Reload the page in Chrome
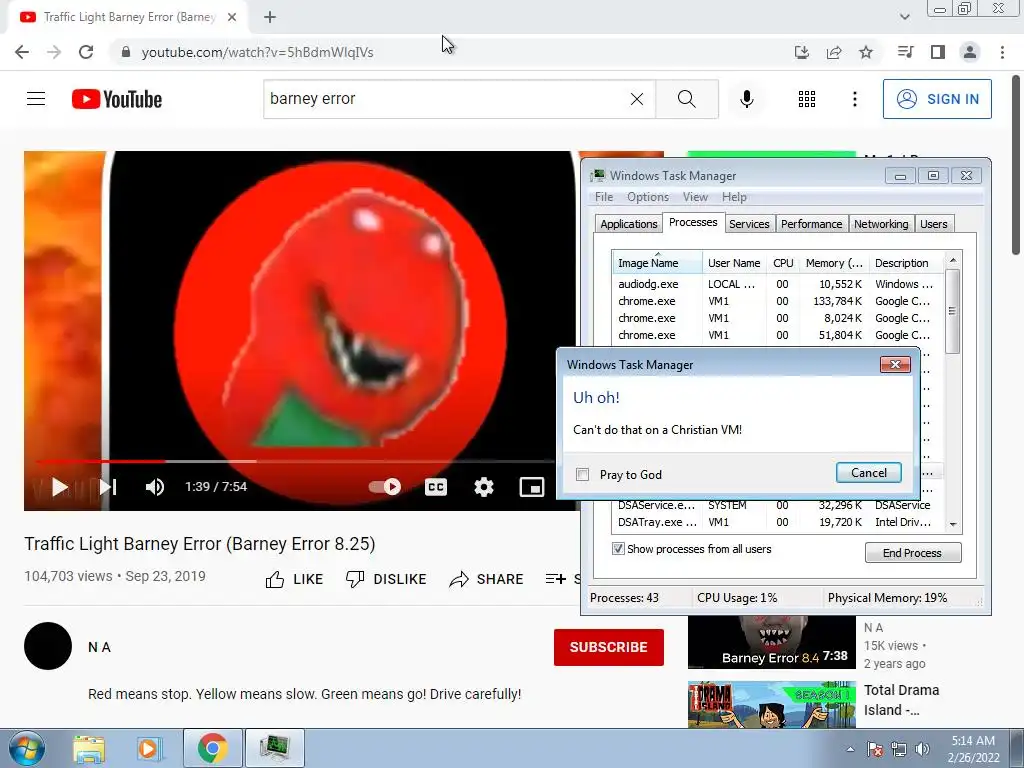1024x768 pixels. (x=86, y=52)
